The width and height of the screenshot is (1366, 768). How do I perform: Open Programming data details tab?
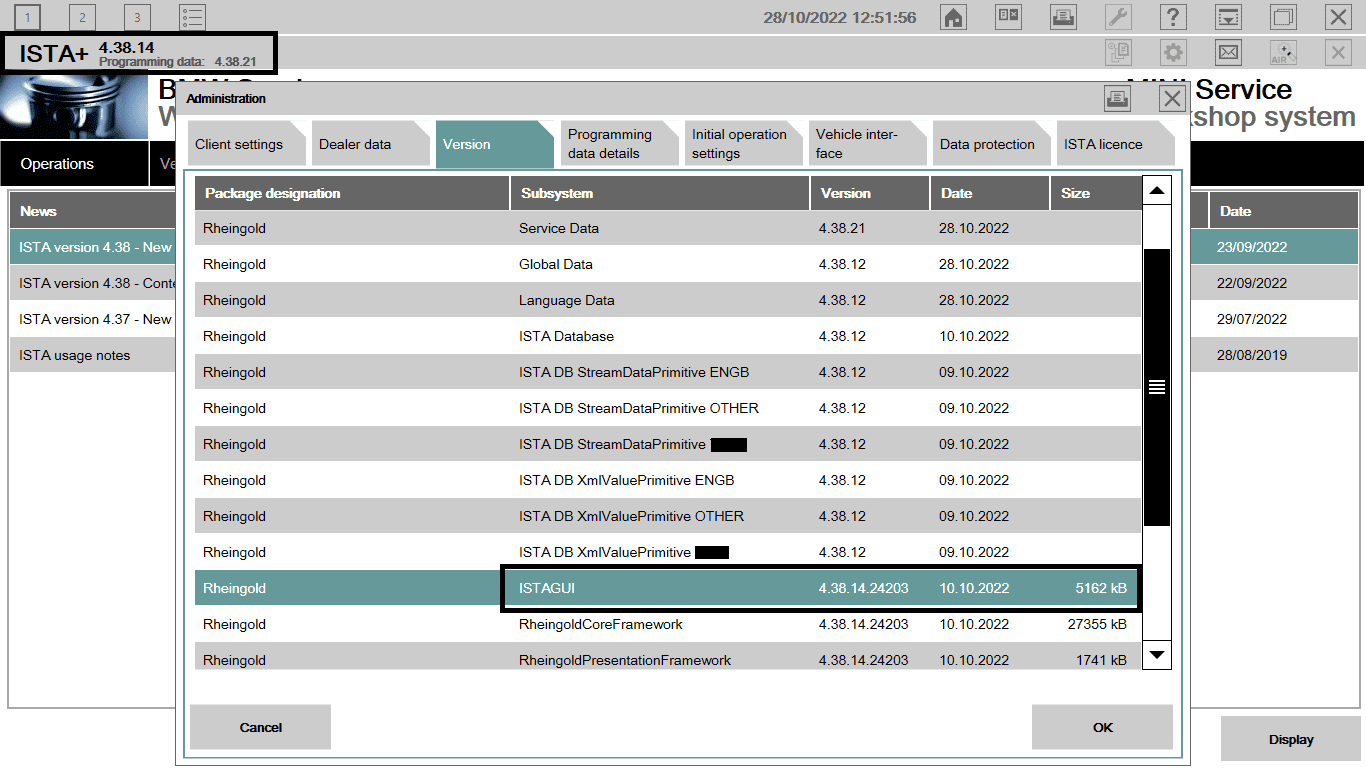618,144
